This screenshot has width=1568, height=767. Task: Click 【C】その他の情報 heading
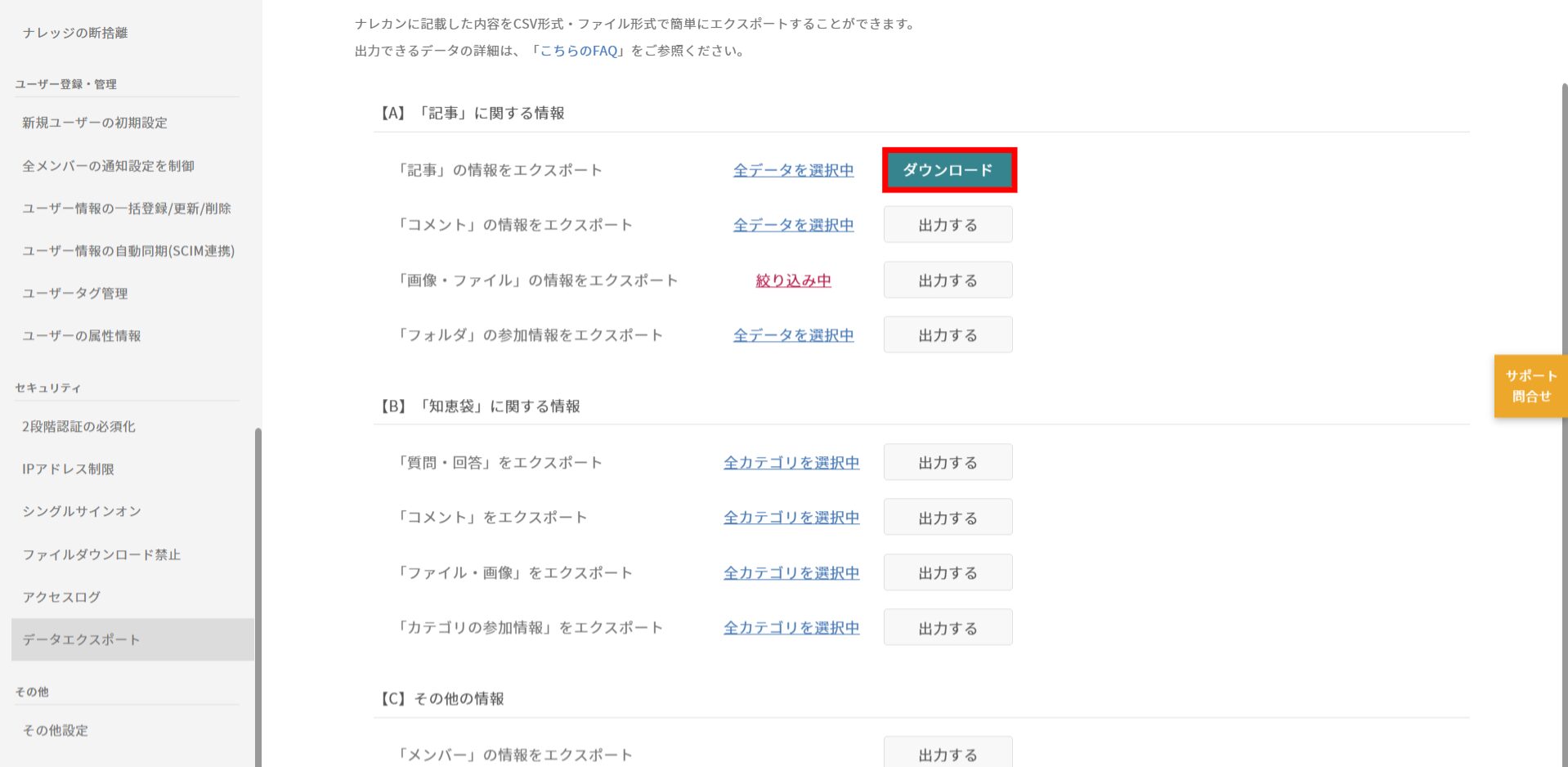441,699
